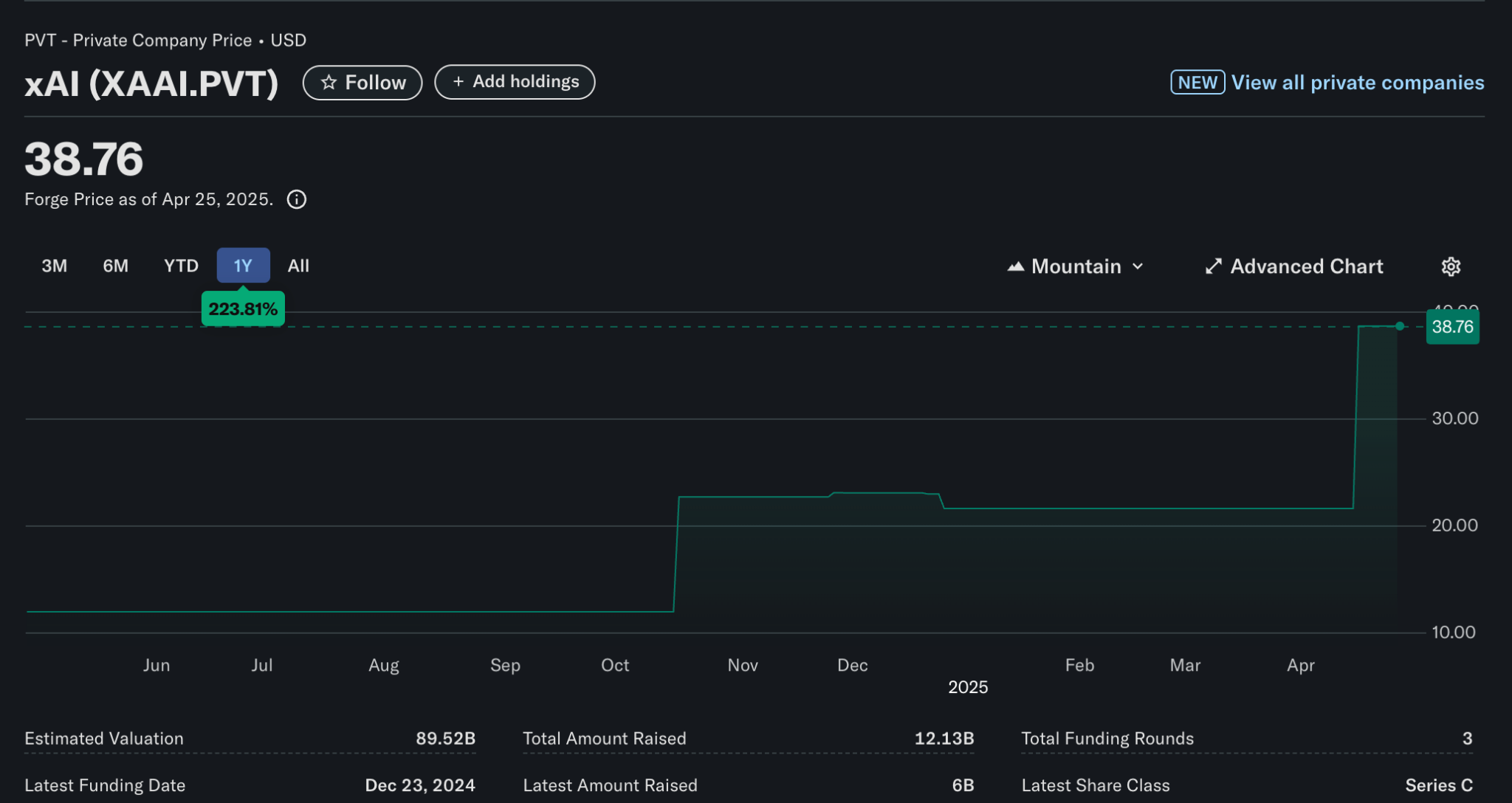Screen dimensions: 1512x803
Task: Open View all private companies link
Action: (x=1357, y=82)
